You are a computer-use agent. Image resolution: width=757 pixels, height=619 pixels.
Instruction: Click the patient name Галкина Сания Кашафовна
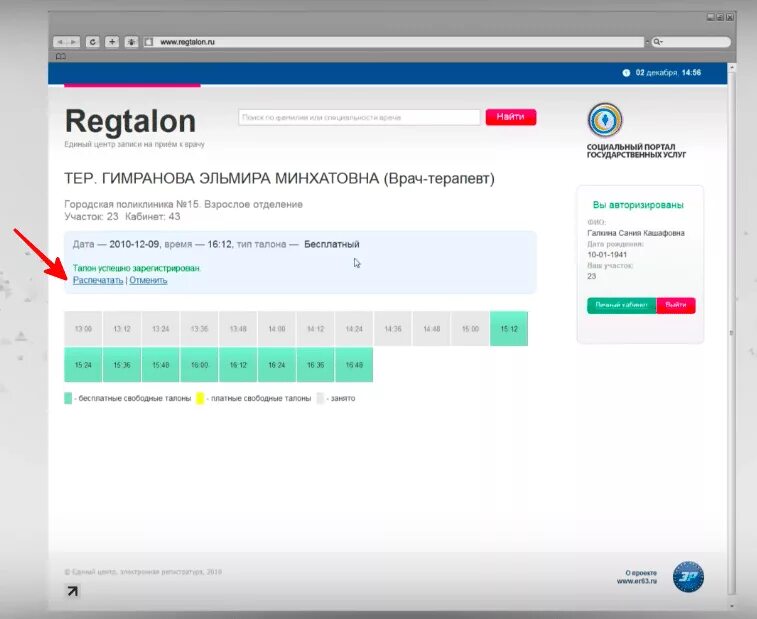pos(636,233)
